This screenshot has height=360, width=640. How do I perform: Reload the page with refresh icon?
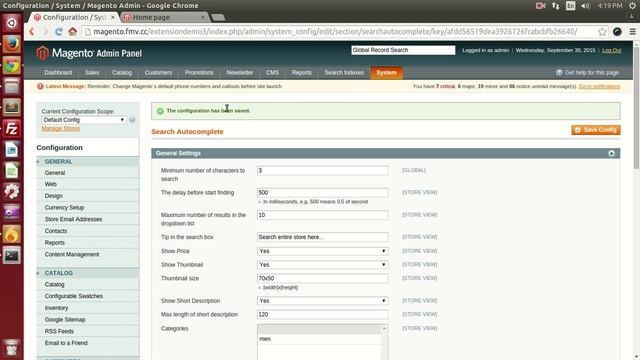point(59,31)
